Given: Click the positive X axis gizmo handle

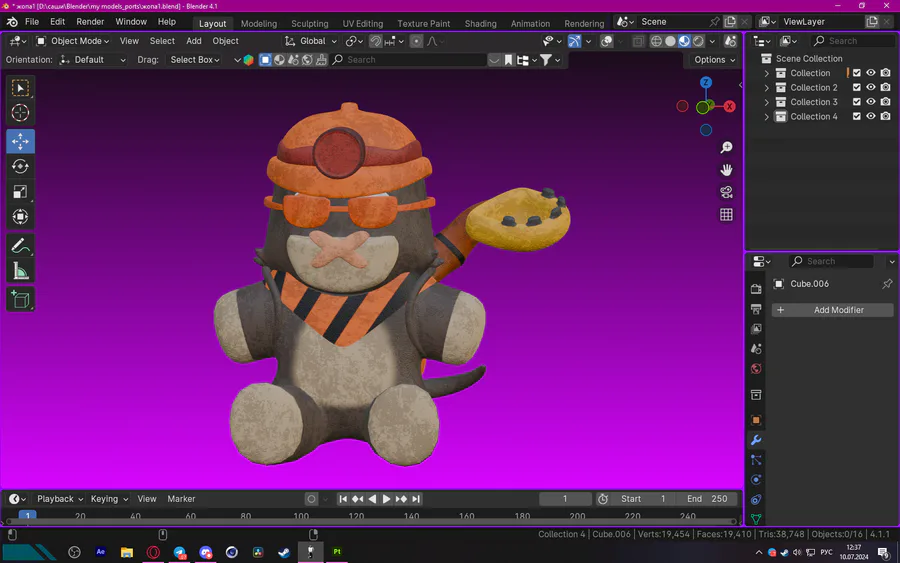Looking at the screenshot, I should click(x=730, y=107).
